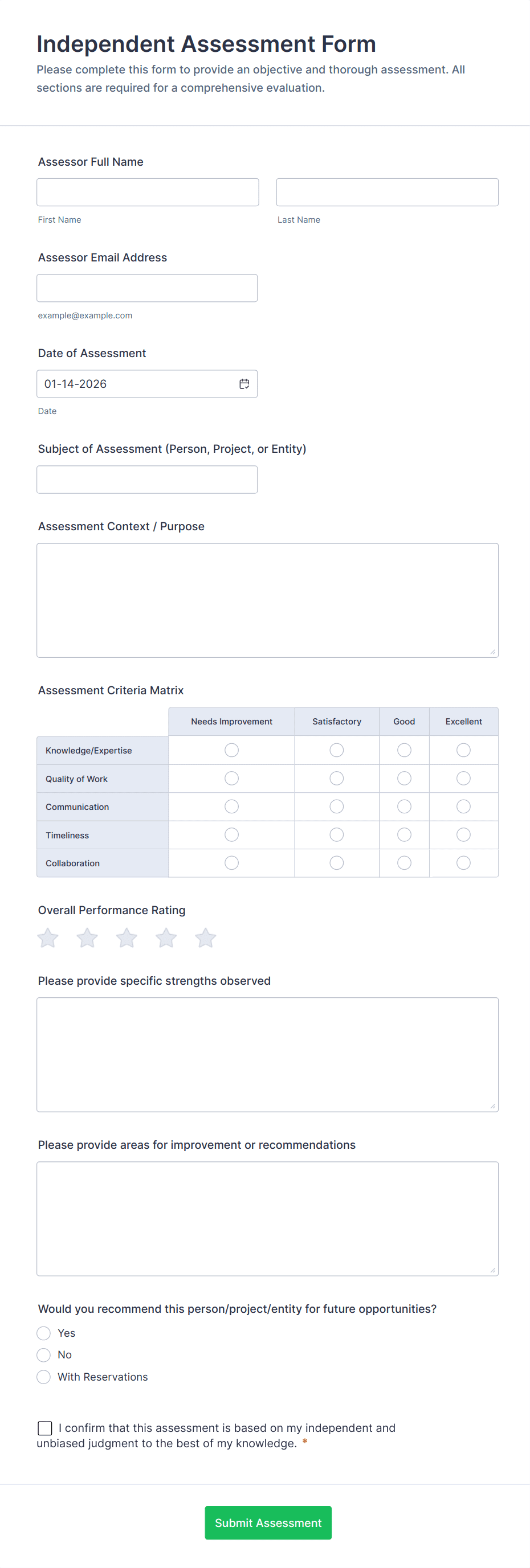Click the Submit Assessment button
Image resolution: width=530 pixels, height=1568 pixels.
point(267,1522)
